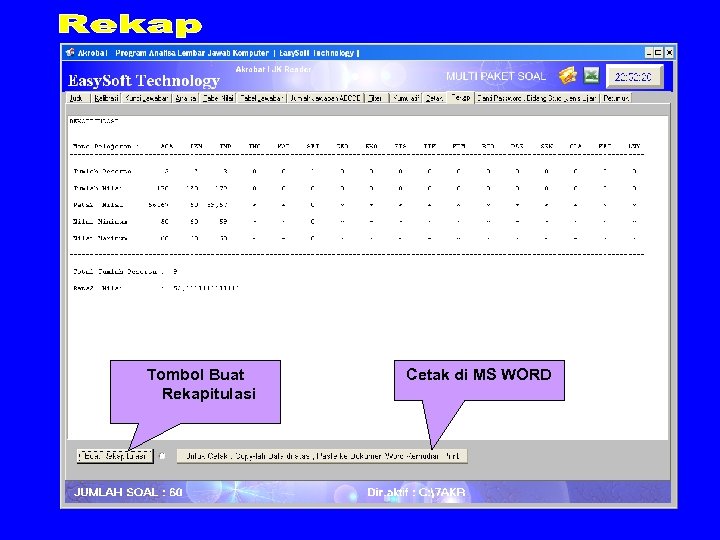Image resolution: width=720 pixels, height=540 pixels.
Task: Click the Rerata Nilai summary line
Action: (x=156, y=288)
